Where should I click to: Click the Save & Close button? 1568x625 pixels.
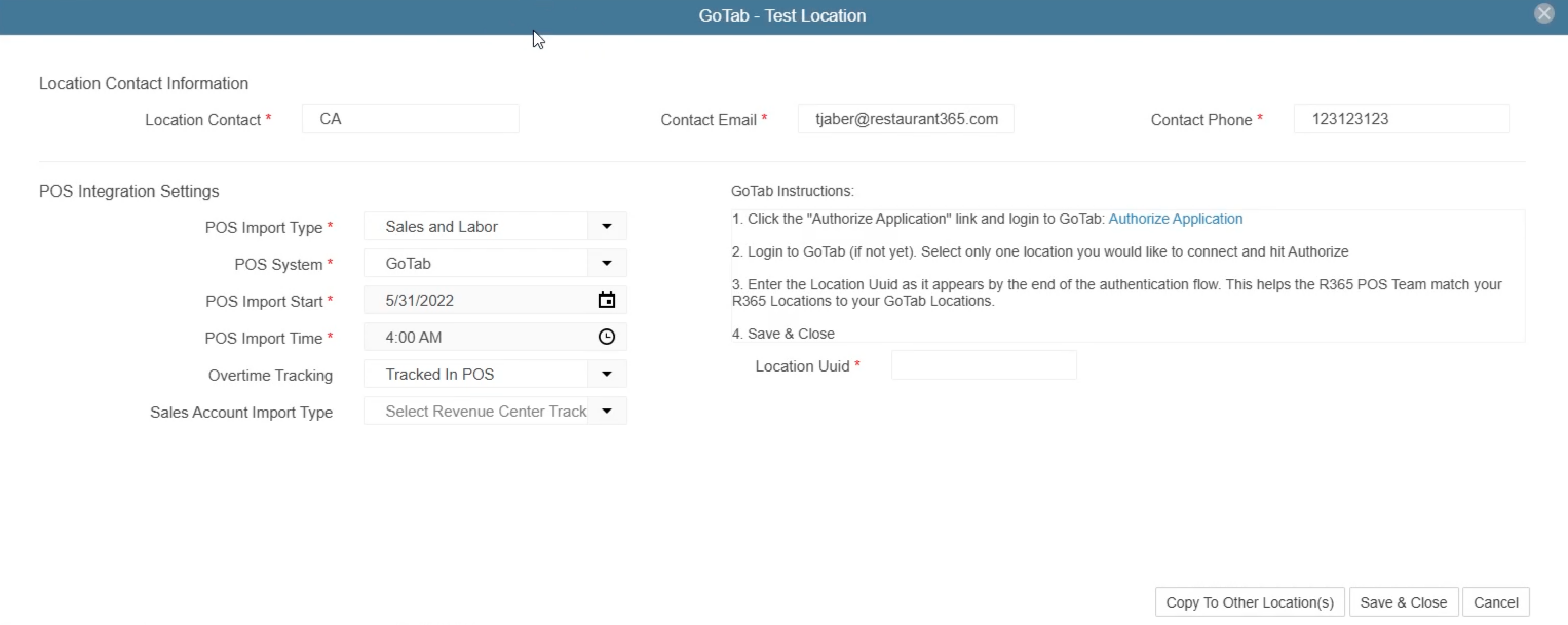tap(1403, 602)
